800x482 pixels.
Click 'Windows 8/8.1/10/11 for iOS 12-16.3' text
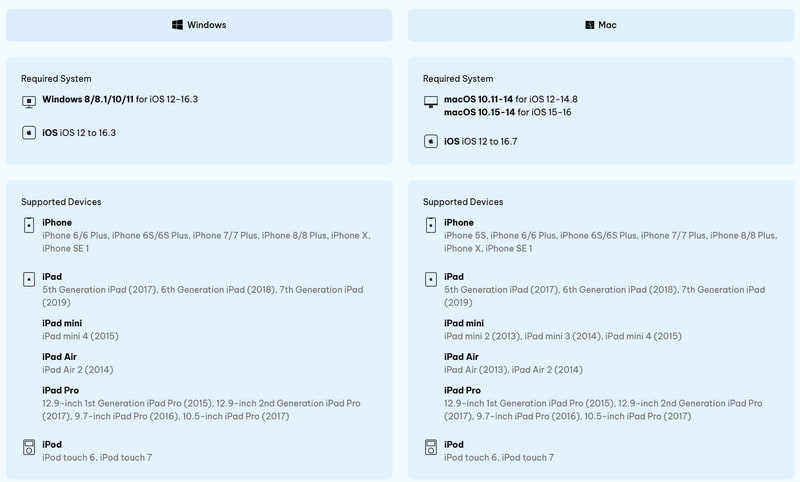pyautogui.click(x=120, y=99)
